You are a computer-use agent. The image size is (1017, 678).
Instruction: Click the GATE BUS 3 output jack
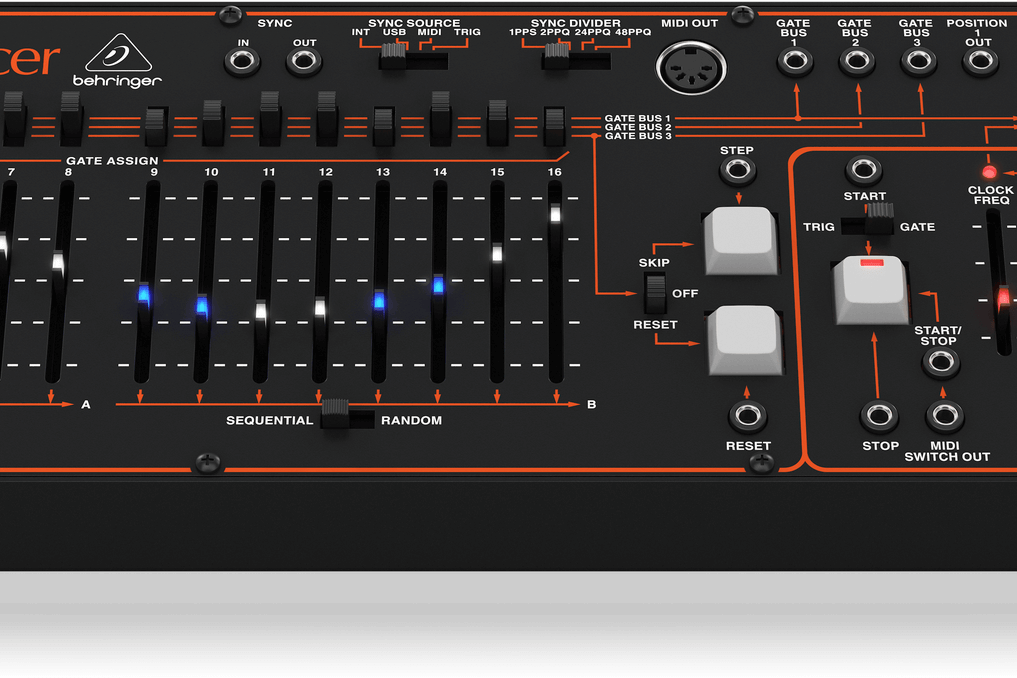(x=918, y=62)
